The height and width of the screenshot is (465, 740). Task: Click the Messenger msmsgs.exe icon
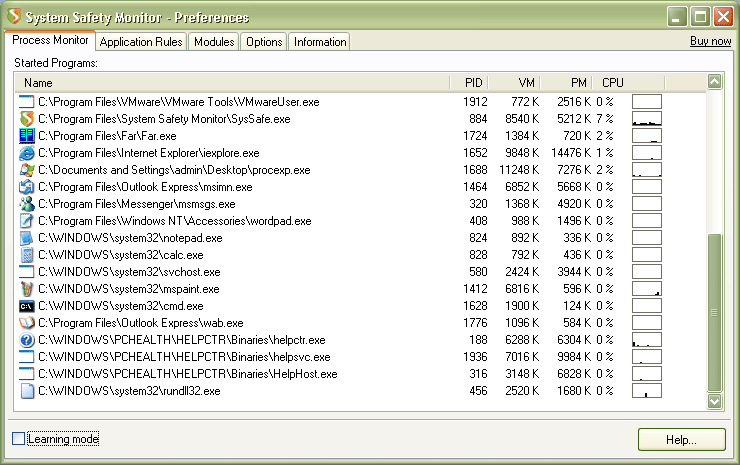(26, 203)
